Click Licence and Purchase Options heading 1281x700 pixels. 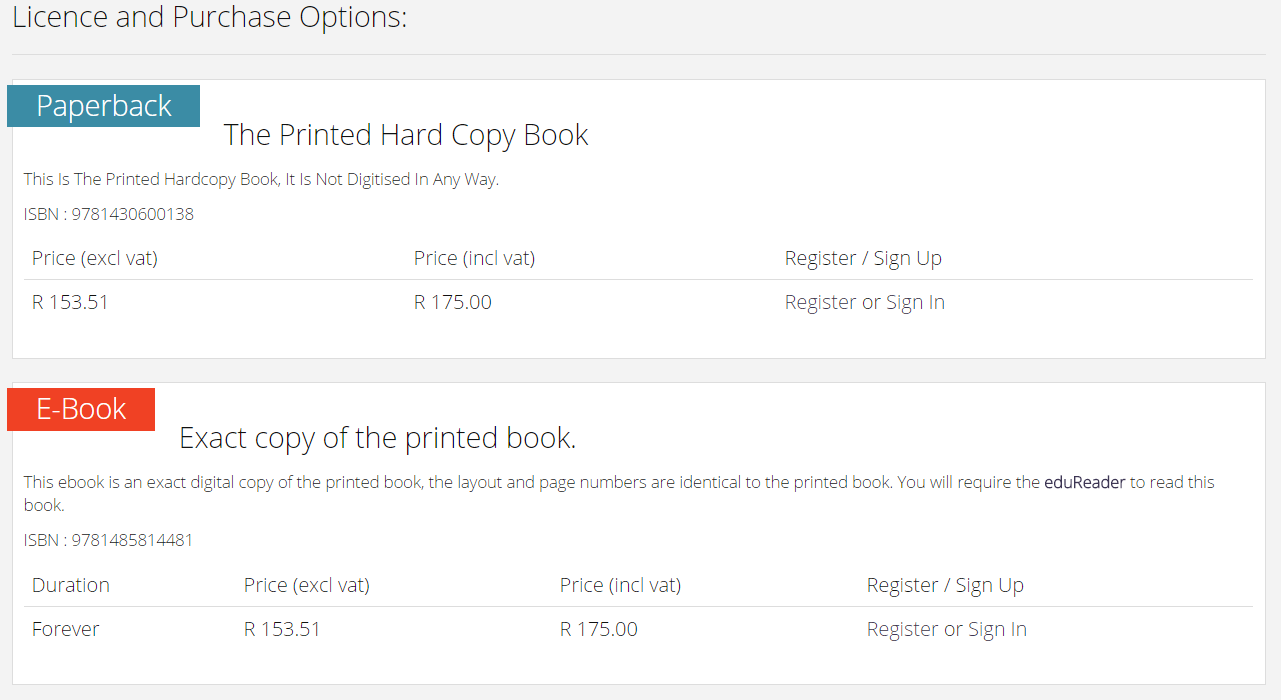pyautogui.click(x=210, y=17)
